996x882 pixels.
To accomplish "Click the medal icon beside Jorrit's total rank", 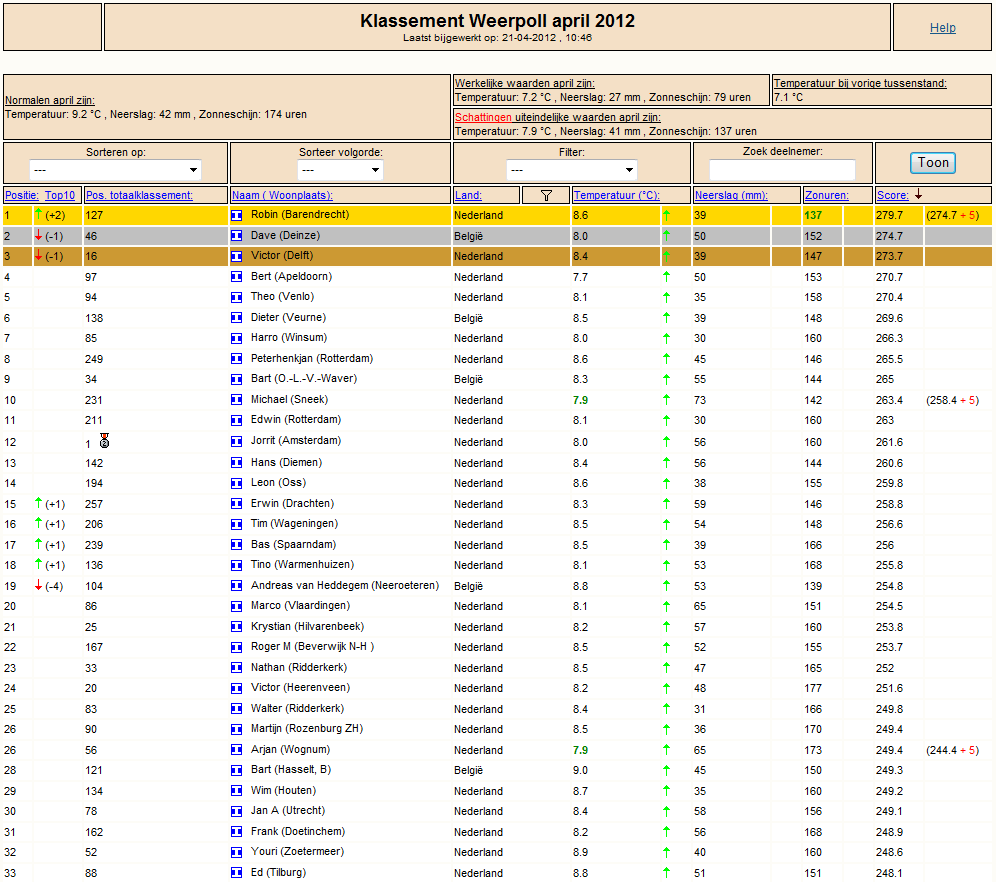I will click(105, 441).
